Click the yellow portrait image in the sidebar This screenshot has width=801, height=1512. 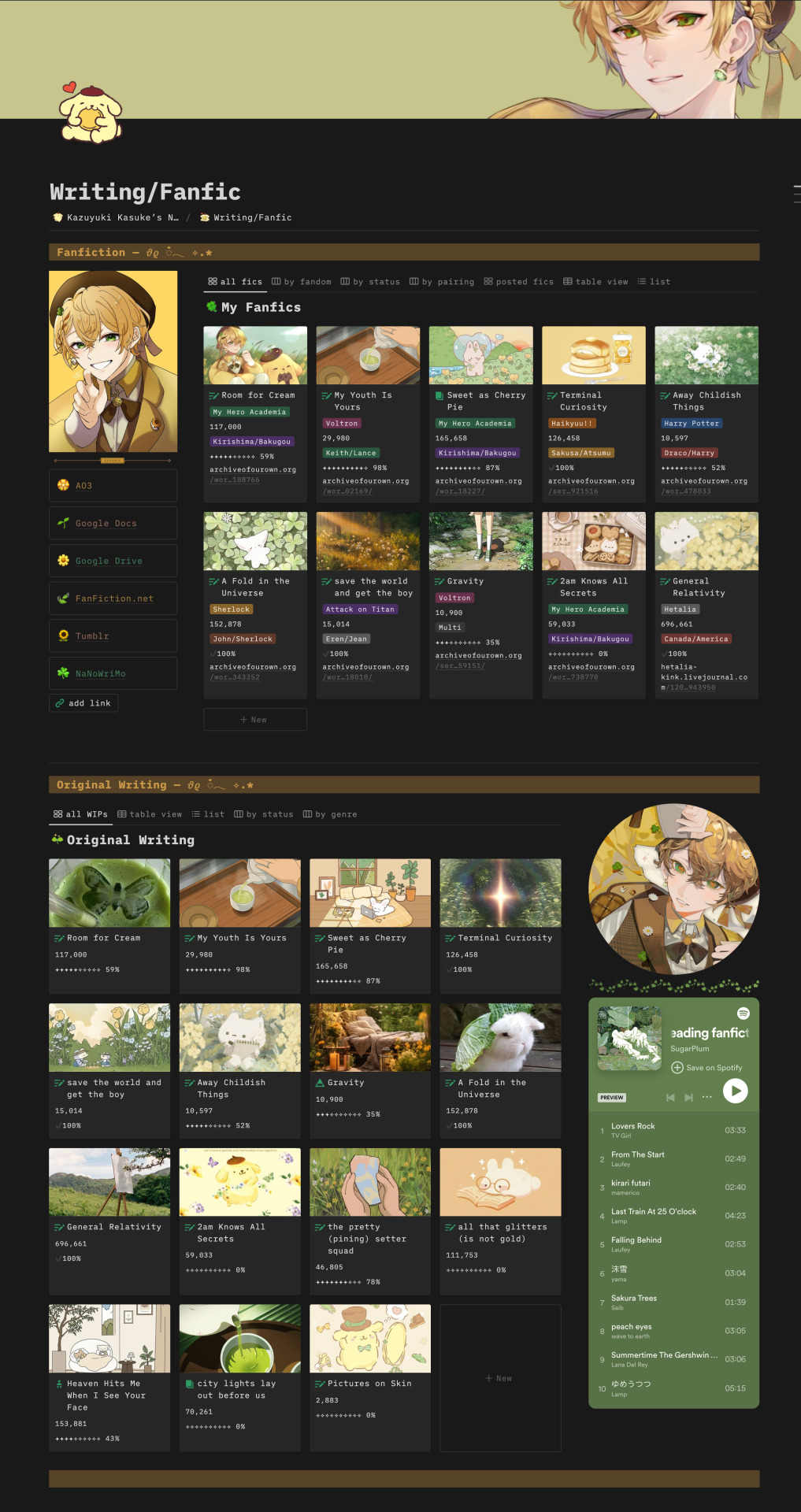point(113,361)
